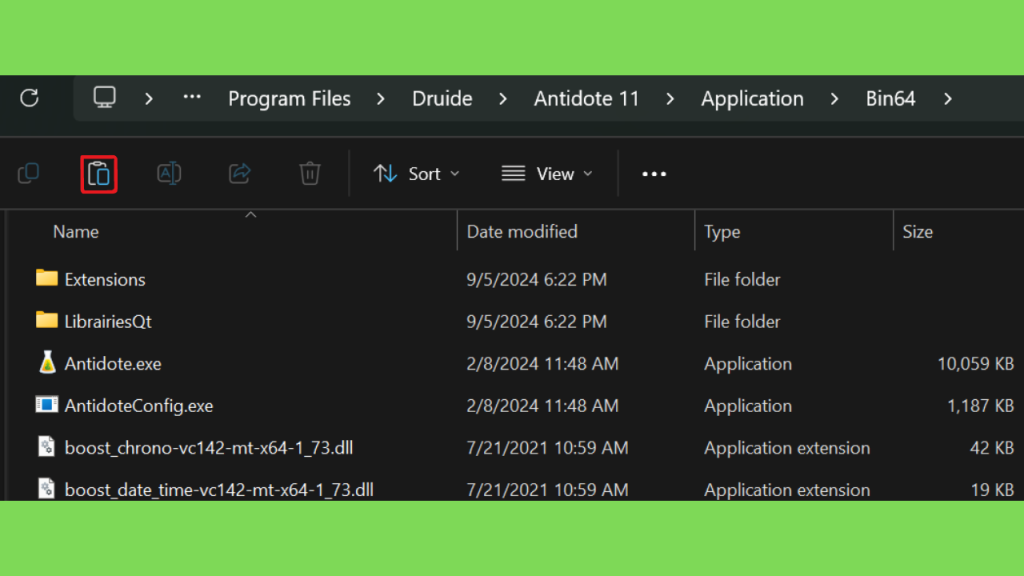Click Antidote.exe's date 2/8/2024 11:48 AM
The width and height of the screenshot is (1024, 576).
[x=542, y=364]
